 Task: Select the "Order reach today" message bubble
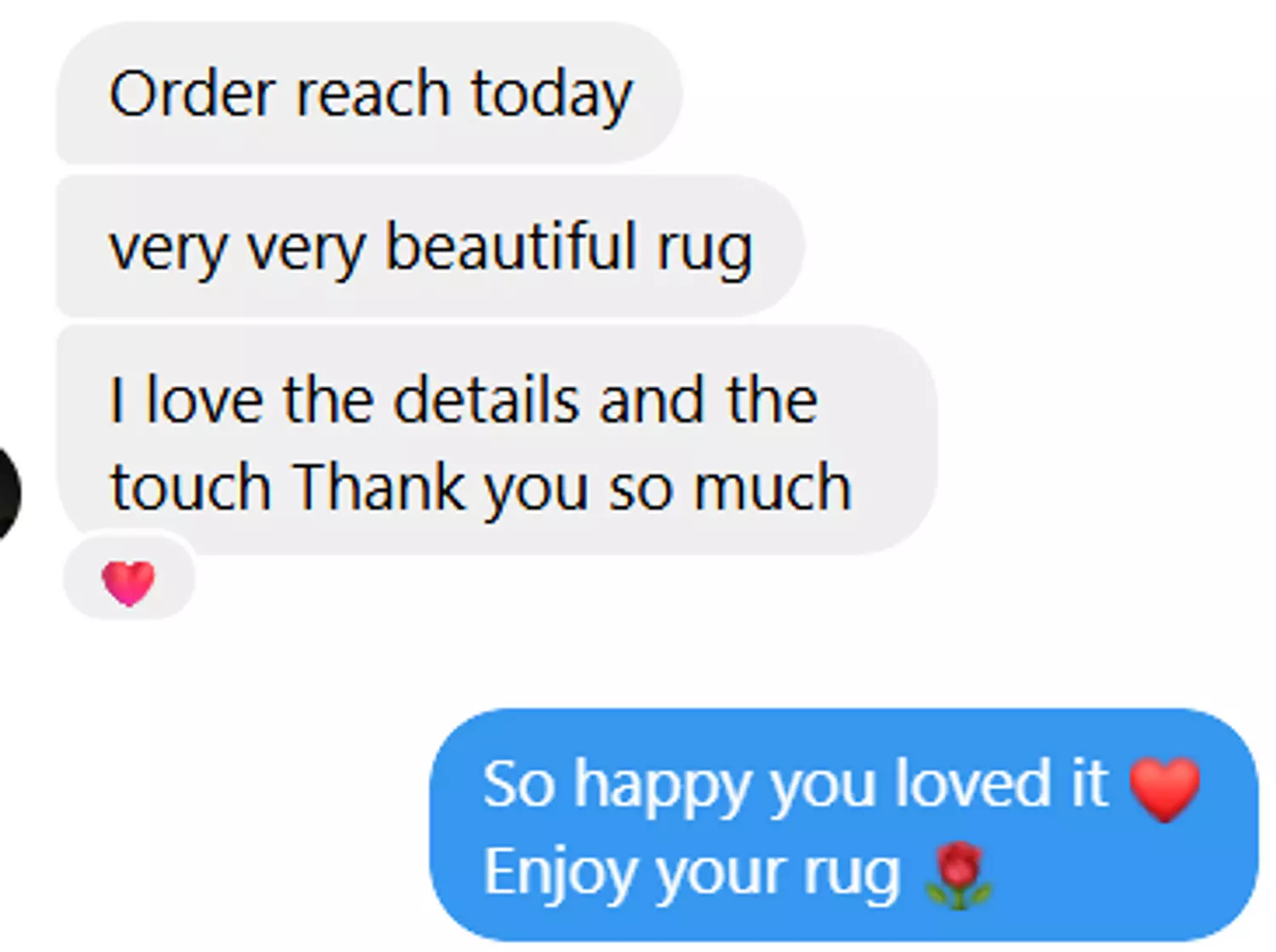coord(369,94)
